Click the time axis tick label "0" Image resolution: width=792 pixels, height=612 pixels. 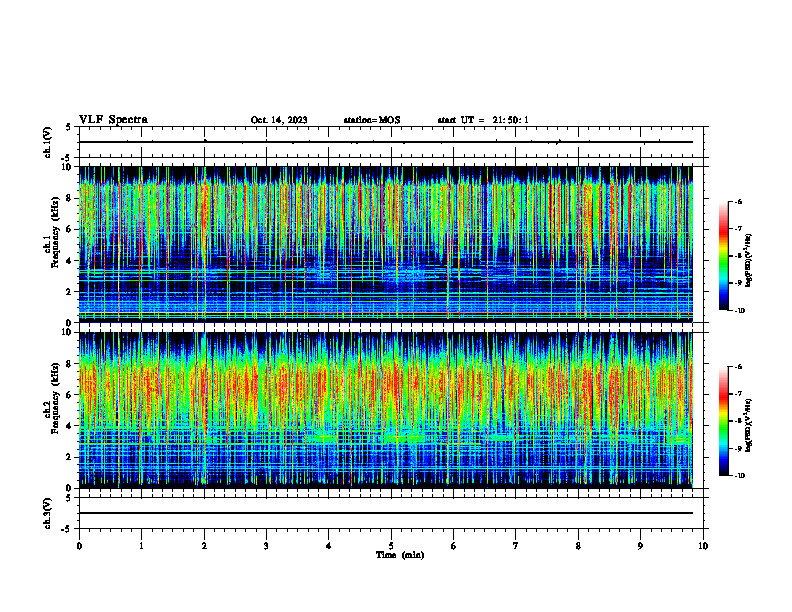pyautogui.click(x=79, y=546)
